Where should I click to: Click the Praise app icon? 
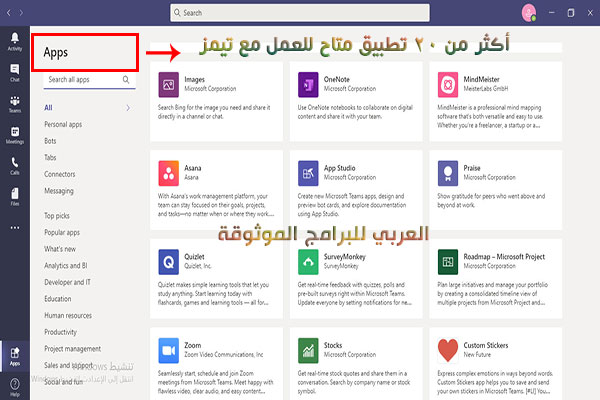(x=448, y=173)
